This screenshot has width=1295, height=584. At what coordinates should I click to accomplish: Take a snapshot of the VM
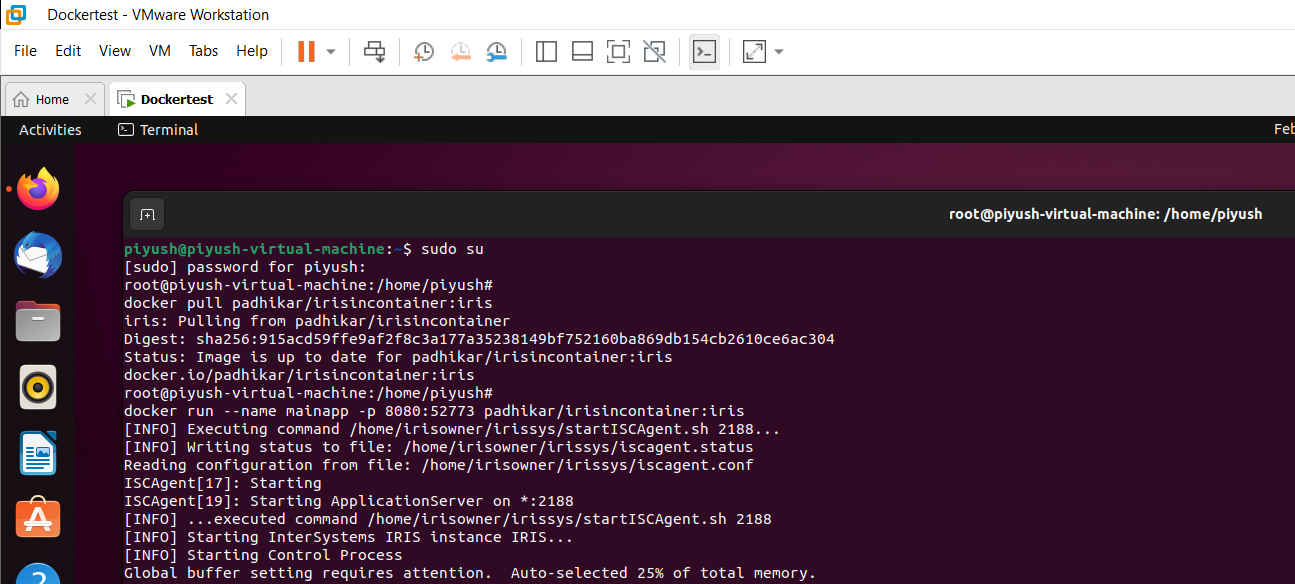coord(424,51)
